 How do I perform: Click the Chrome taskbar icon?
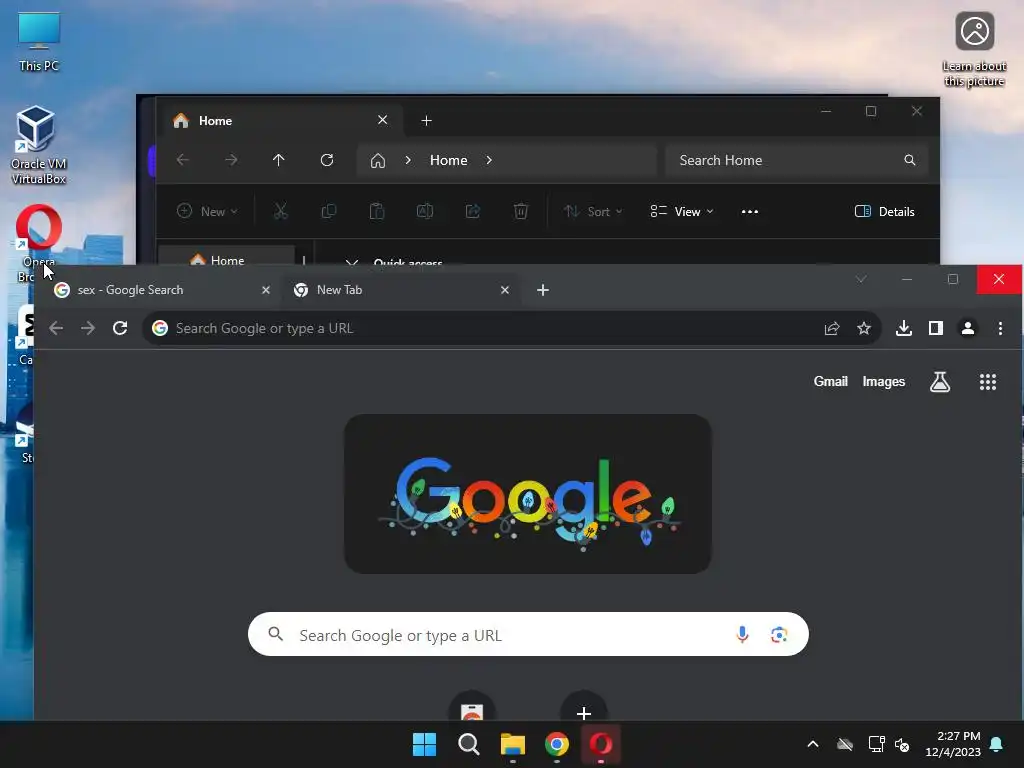(x=556, y=744)
